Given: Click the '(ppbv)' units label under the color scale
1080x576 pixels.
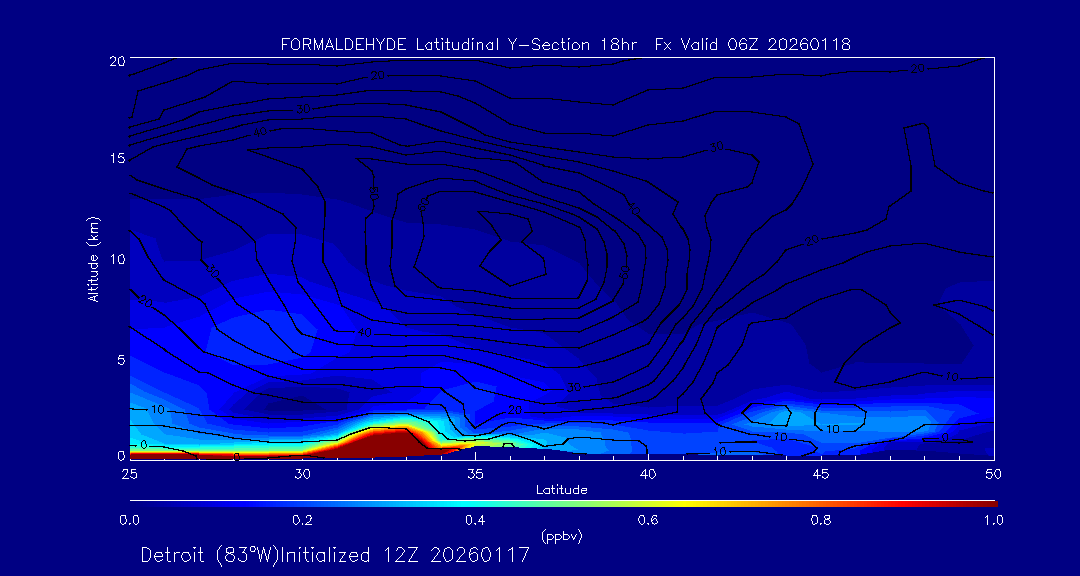Looking at the screenshot, I should (562, 536).
